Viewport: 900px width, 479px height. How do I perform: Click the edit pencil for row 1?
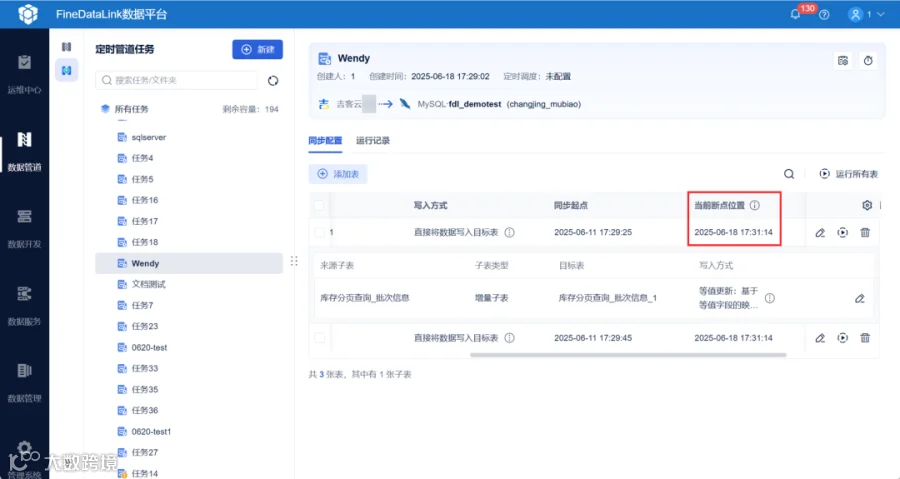pos(820,232)
